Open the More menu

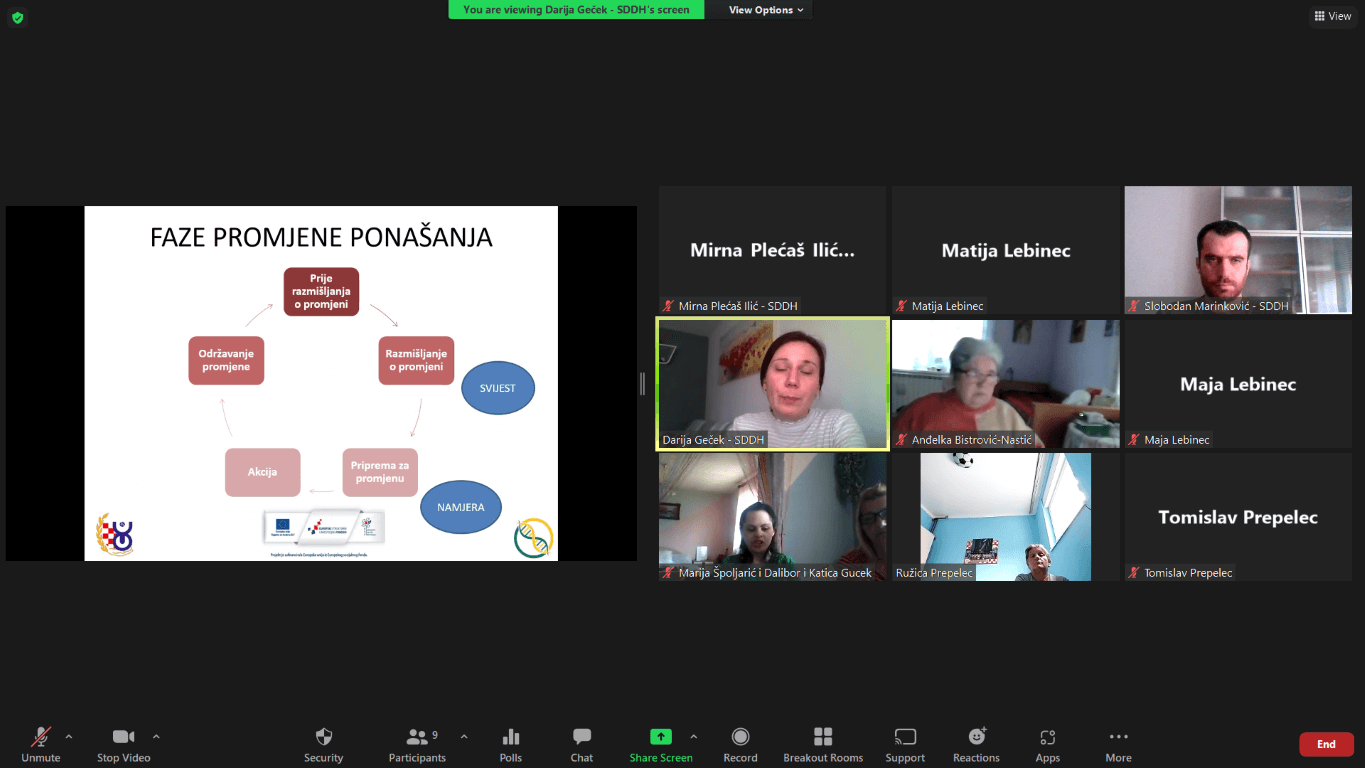pyautogui.click(x=1118, y=744)
